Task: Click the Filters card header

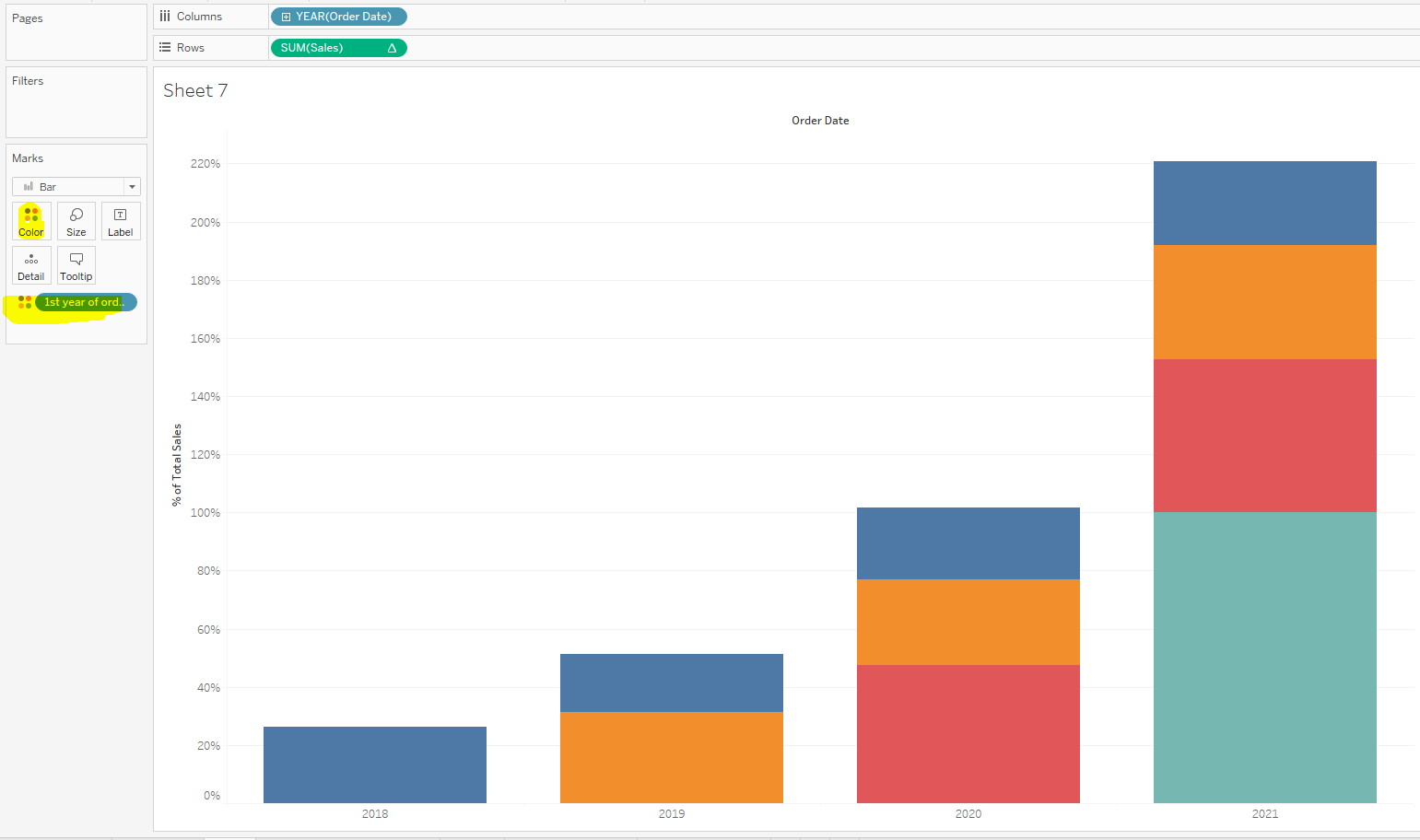Action: coord(28,81)
